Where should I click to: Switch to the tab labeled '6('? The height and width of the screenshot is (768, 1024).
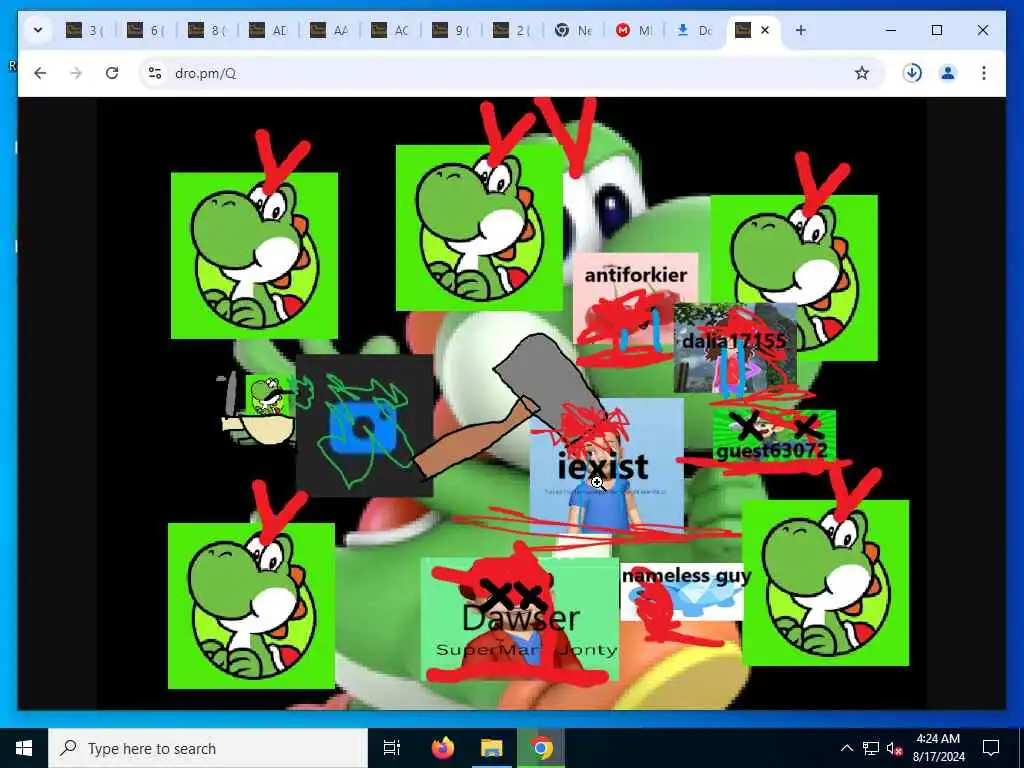tap(146, 30)
